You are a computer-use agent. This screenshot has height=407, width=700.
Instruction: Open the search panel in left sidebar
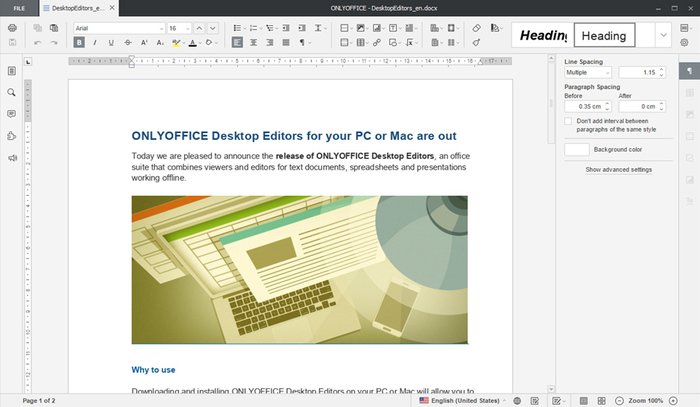coord(11,92)
